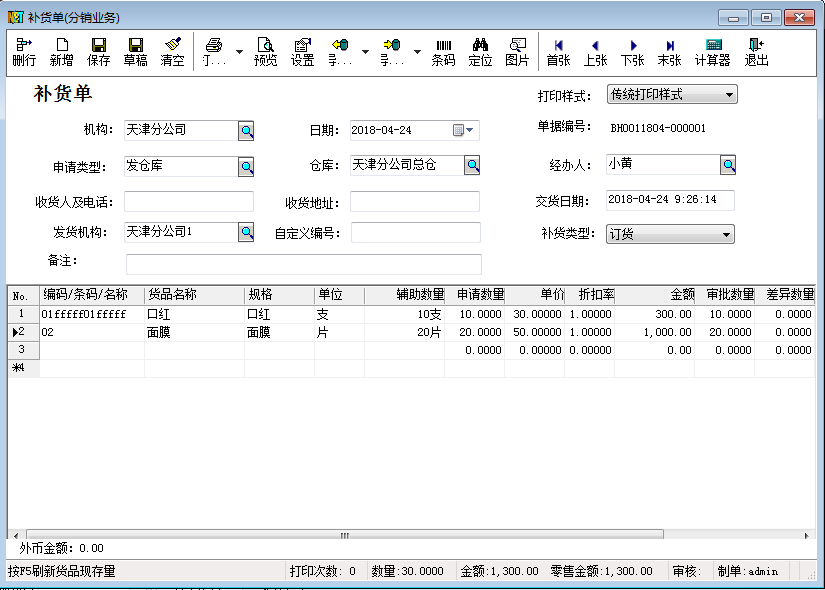The image size is (825, 590).
Task: Open the 条码 barcode tool
Action: point(443,52)
